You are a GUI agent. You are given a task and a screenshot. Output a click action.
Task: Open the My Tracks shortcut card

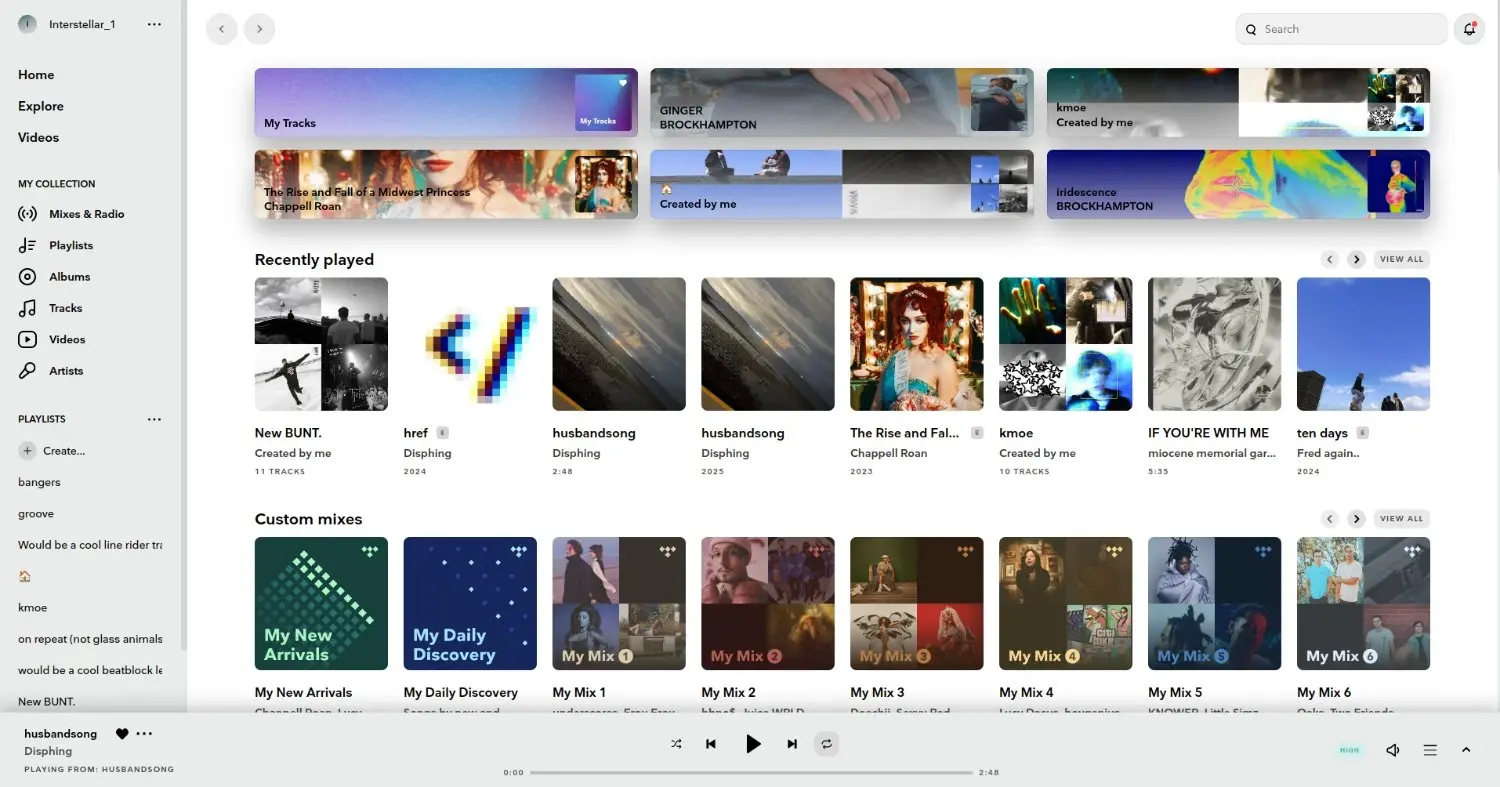point(446,102)
